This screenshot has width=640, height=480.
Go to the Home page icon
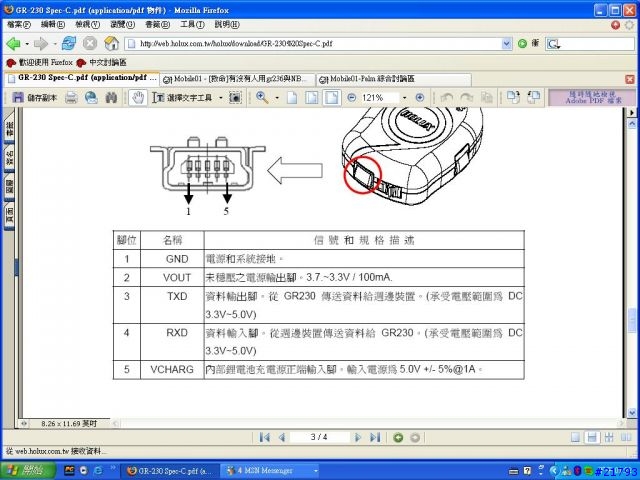111,43
